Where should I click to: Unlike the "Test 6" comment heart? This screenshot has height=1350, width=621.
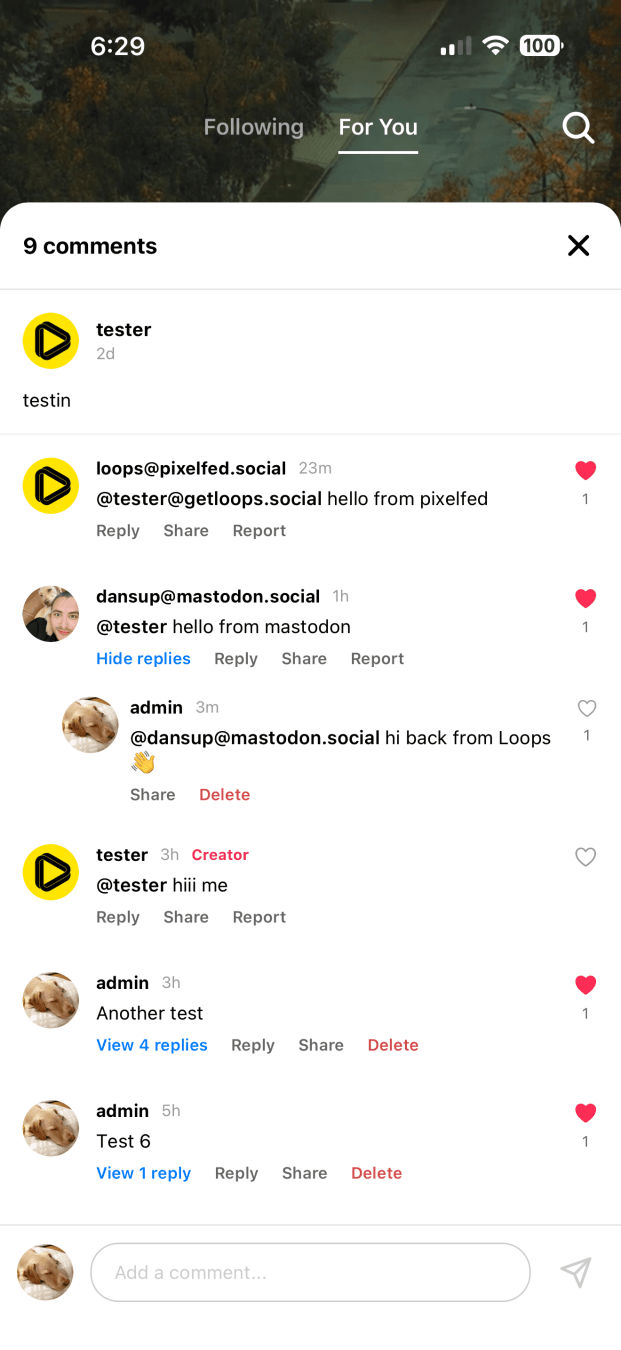(586, 1113)
